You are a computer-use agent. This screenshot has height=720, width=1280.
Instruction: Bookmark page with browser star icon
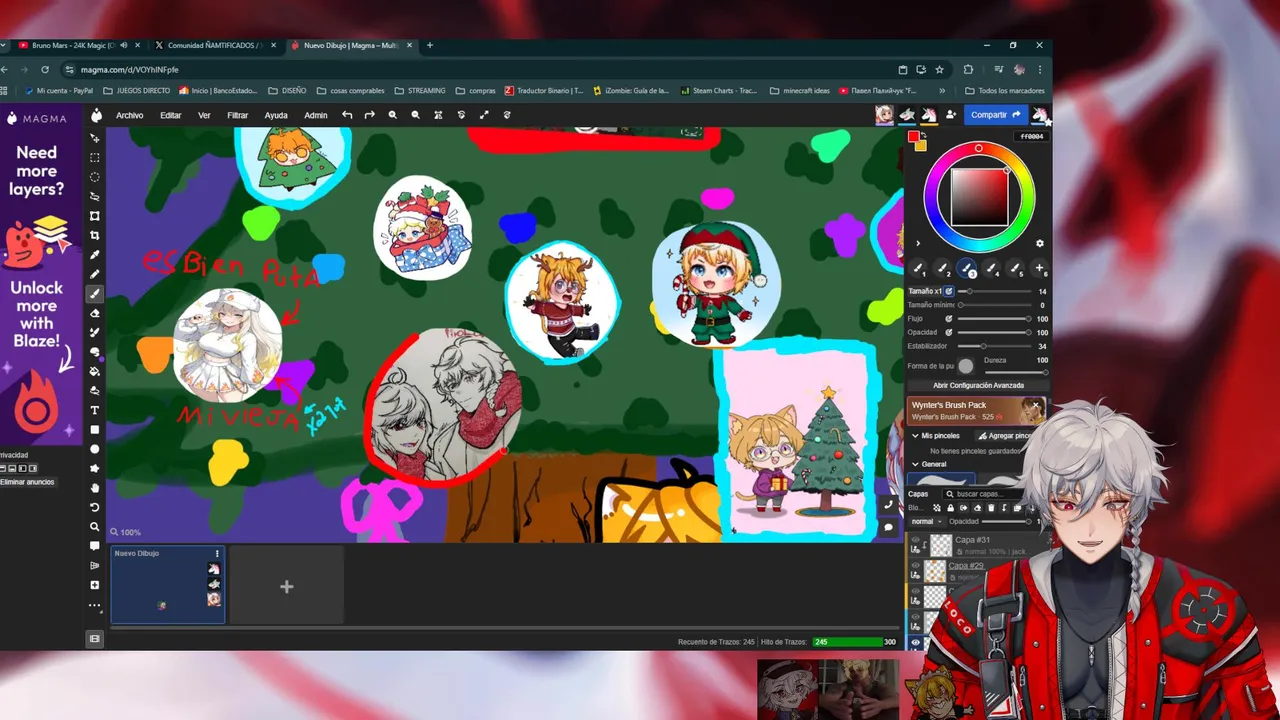click(x=939, y=70)
